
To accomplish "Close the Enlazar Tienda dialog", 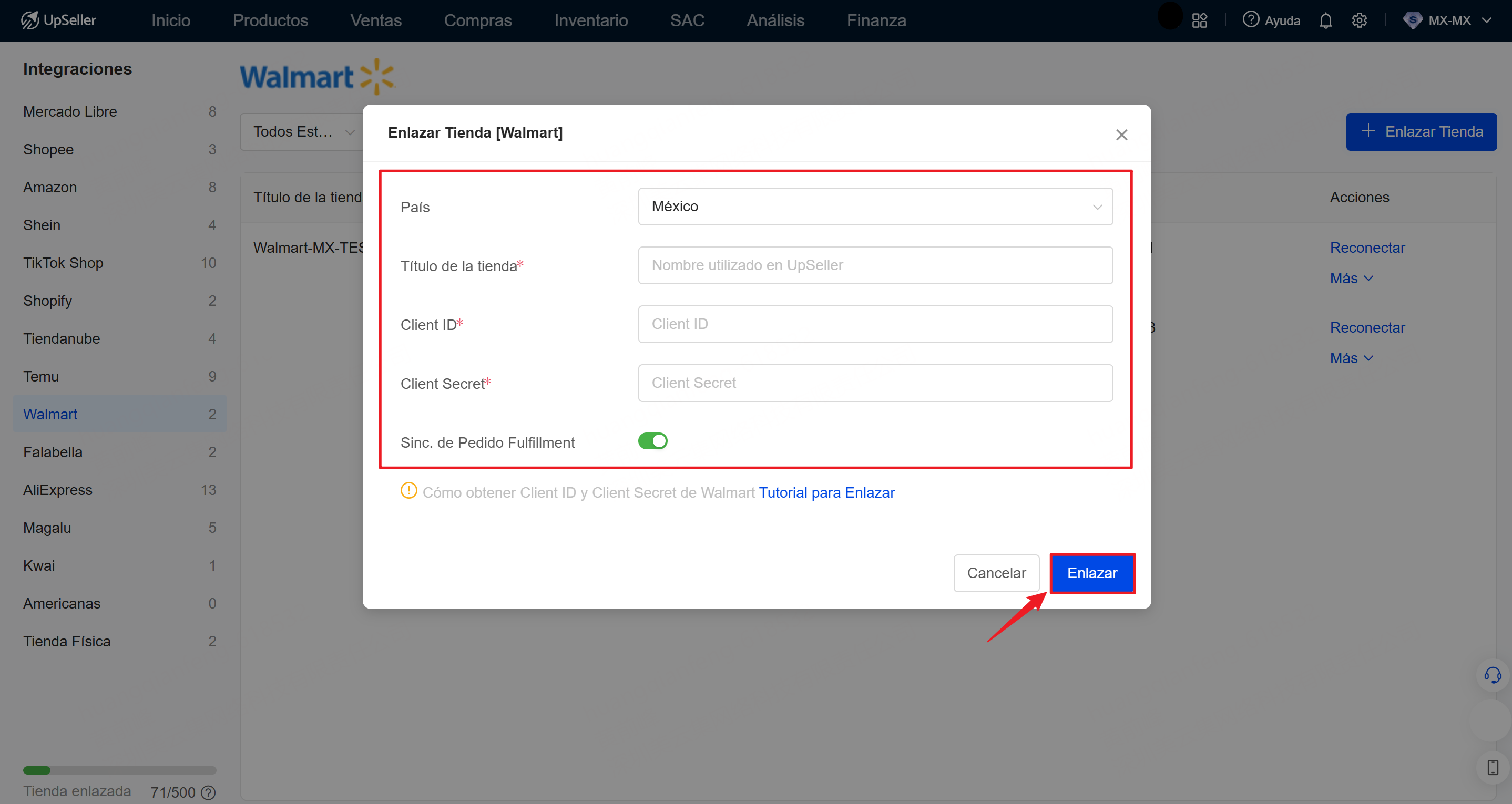I will 1122,135.
